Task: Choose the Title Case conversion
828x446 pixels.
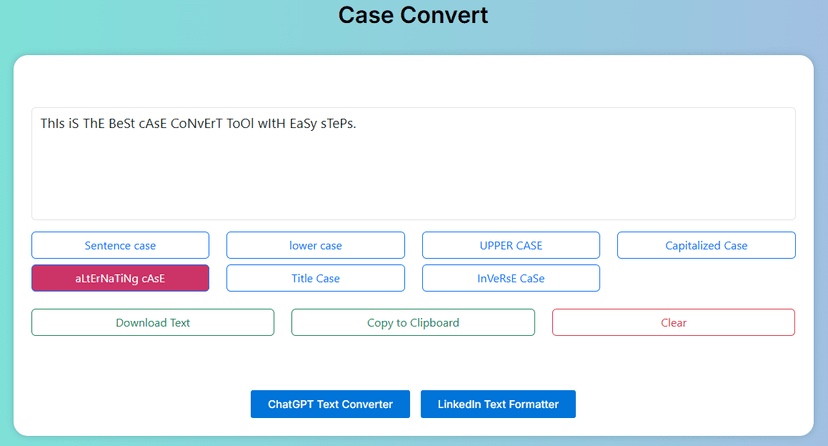Action: pyautogui.click(x=315, y=278)
